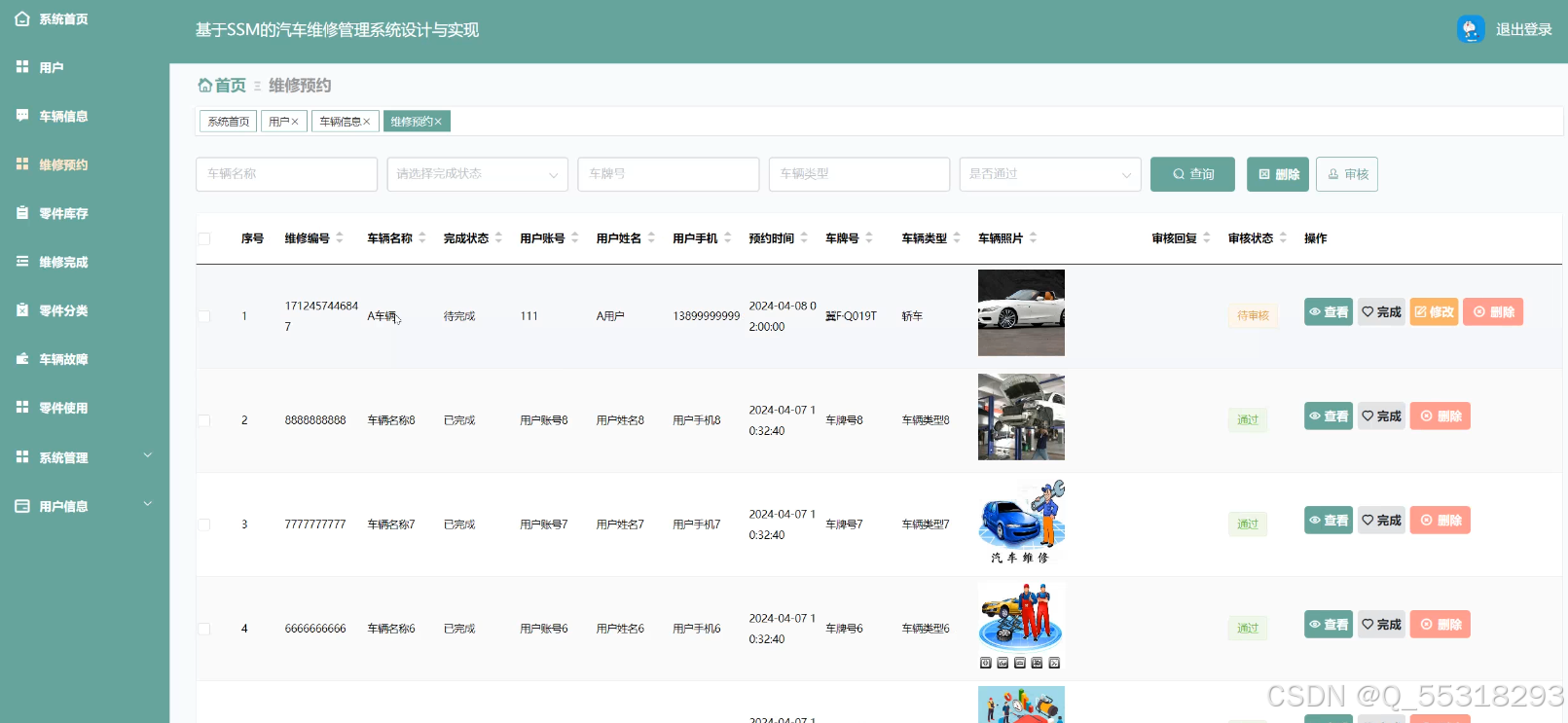
Task: Click the 零件分类 sidebar icon
Action: [x=22, y=310]
